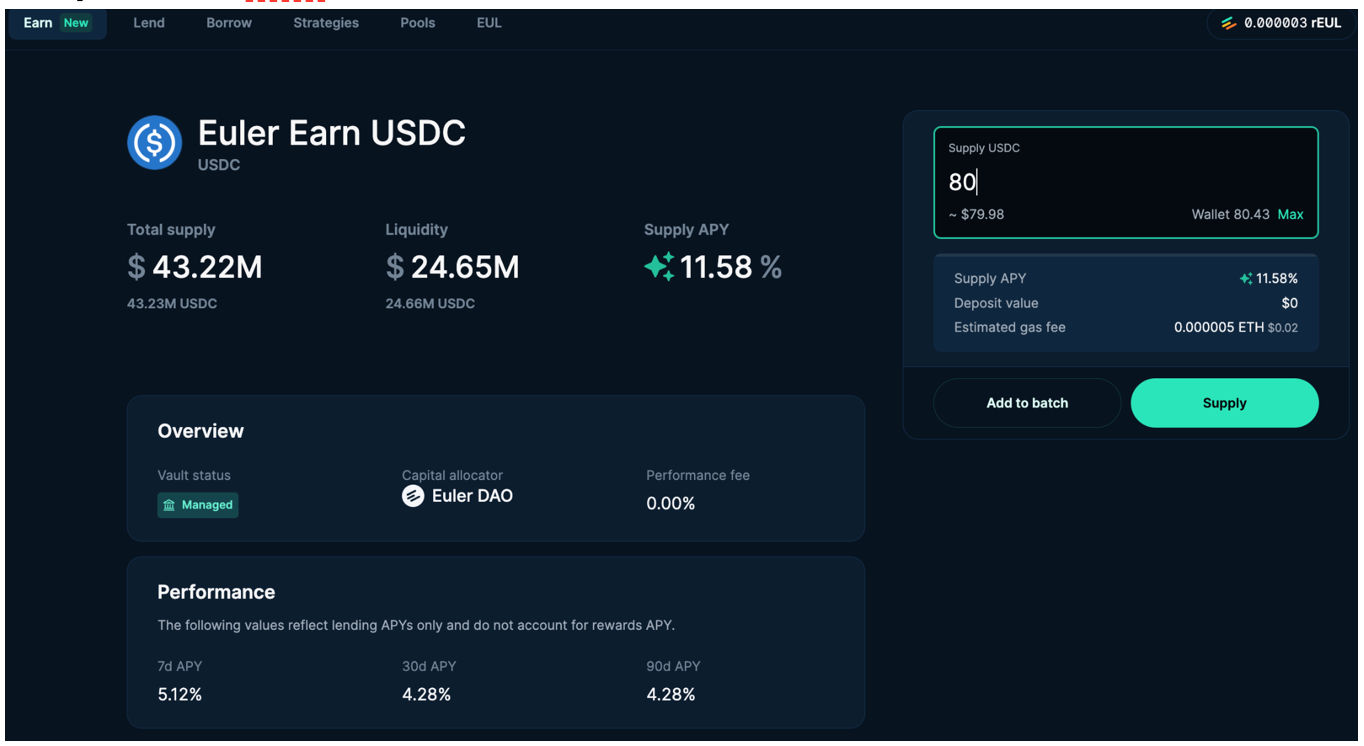This screenshot has height=746, width=1364.
Task: Click the Estimated gas fee value
Action: [x=1235, y=327]
